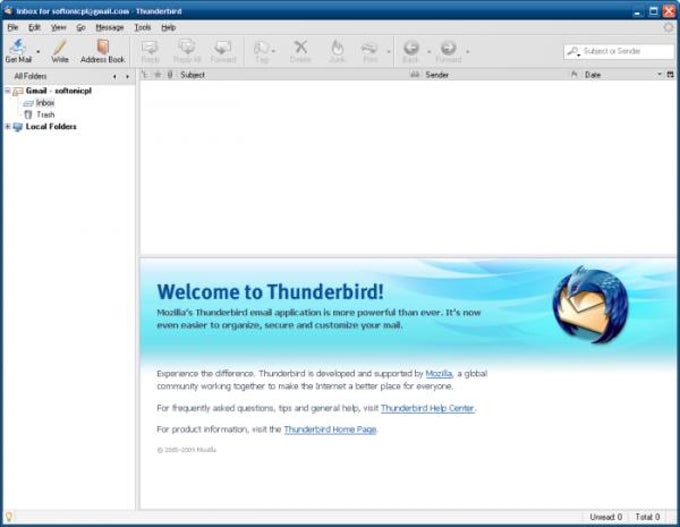680x527 pixels.
Task: Click the Back navigation arrow icon
Action: point(411,47)
